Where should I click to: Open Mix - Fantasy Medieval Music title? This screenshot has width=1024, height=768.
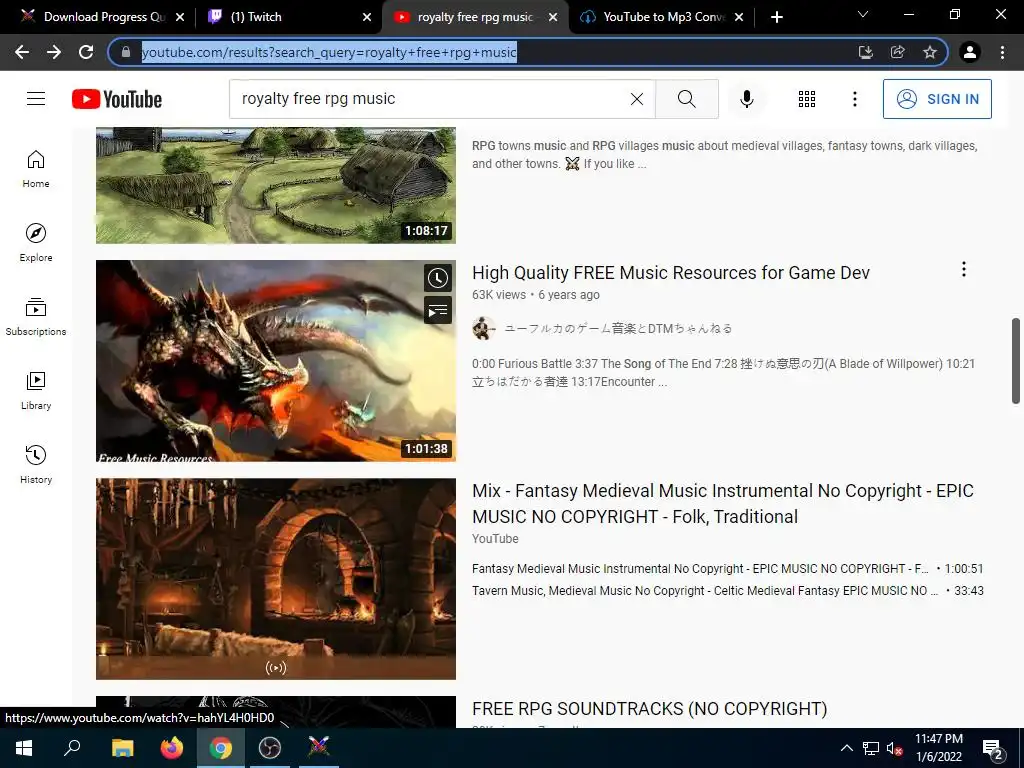coord(723,504)
